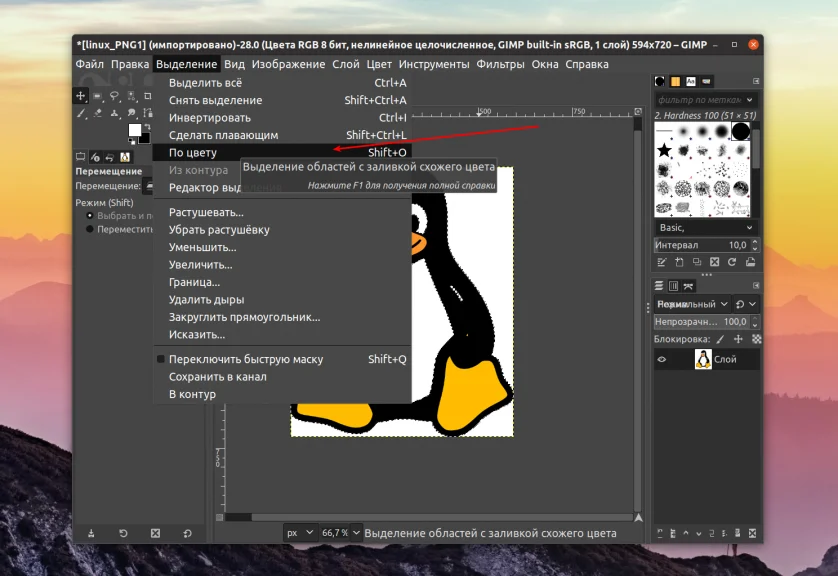Screen dimensions: 838x576
Task: Toggle the lock alpha channel option
Action: [756, 339]
